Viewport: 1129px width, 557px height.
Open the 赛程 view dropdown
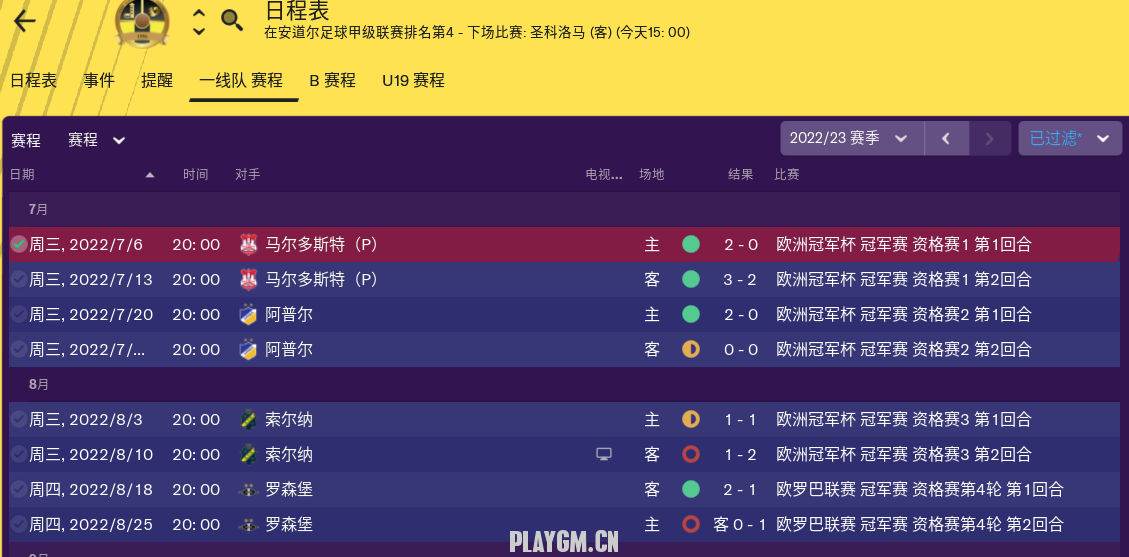[97, 140]
